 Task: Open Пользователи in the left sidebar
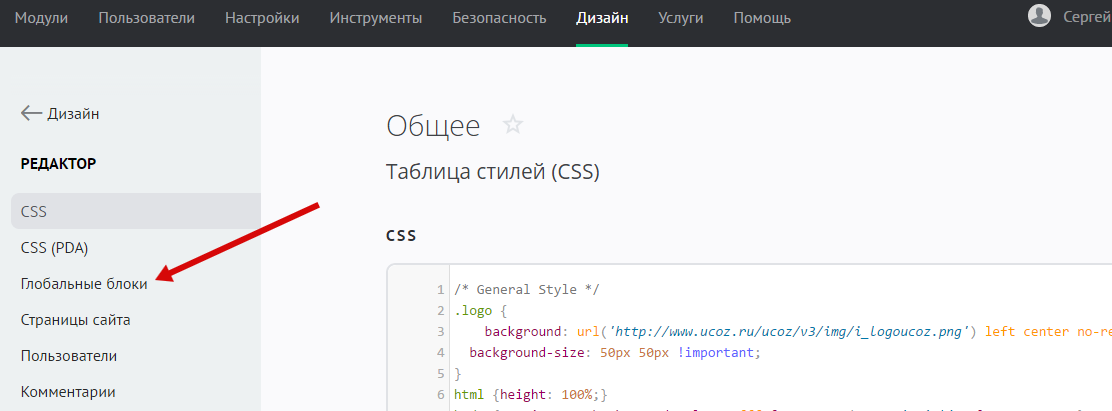coord(69,356)
